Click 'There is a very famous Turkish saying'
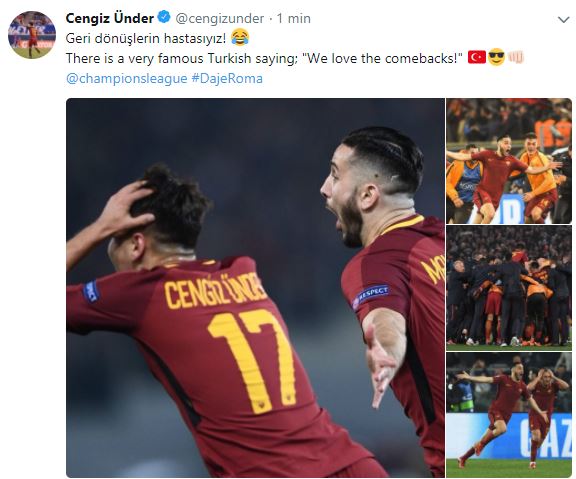This screenshot has width=576, height=479. pyautogui.click(x=181, y=58)
